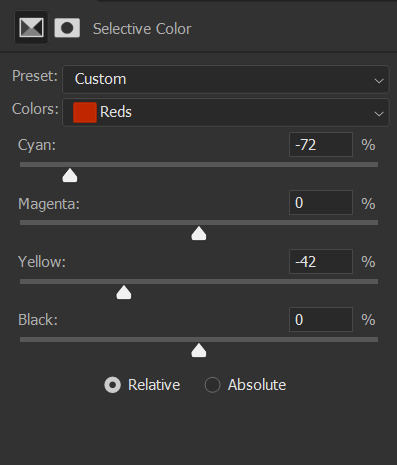Click the Relative label text

pyautogui.click(x=154, y=385)
